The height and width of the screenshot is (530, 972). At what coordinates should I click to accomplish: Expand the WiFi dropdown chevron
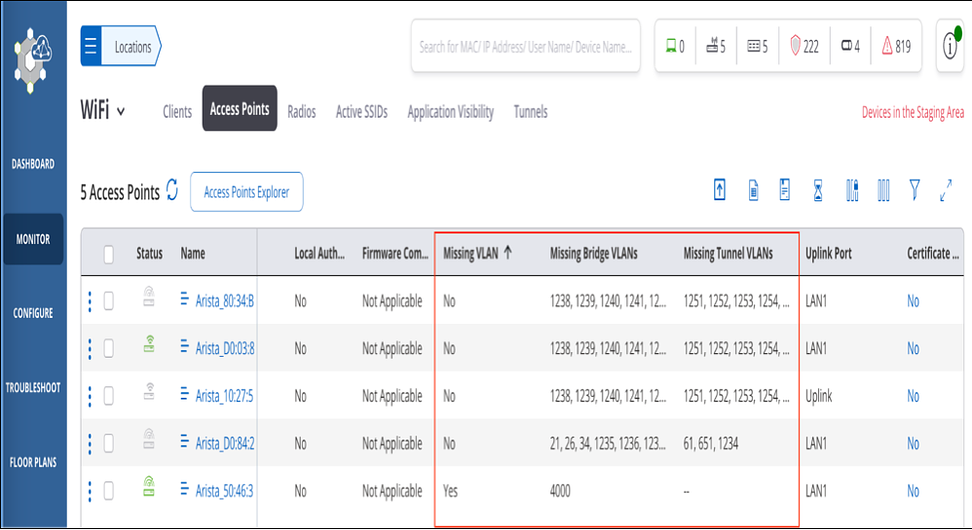click(x=122, y=111)
